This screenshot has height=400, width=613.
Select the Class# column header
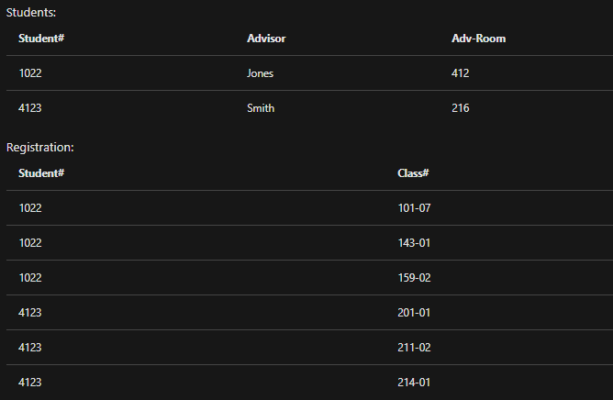(x=413, y=173)
